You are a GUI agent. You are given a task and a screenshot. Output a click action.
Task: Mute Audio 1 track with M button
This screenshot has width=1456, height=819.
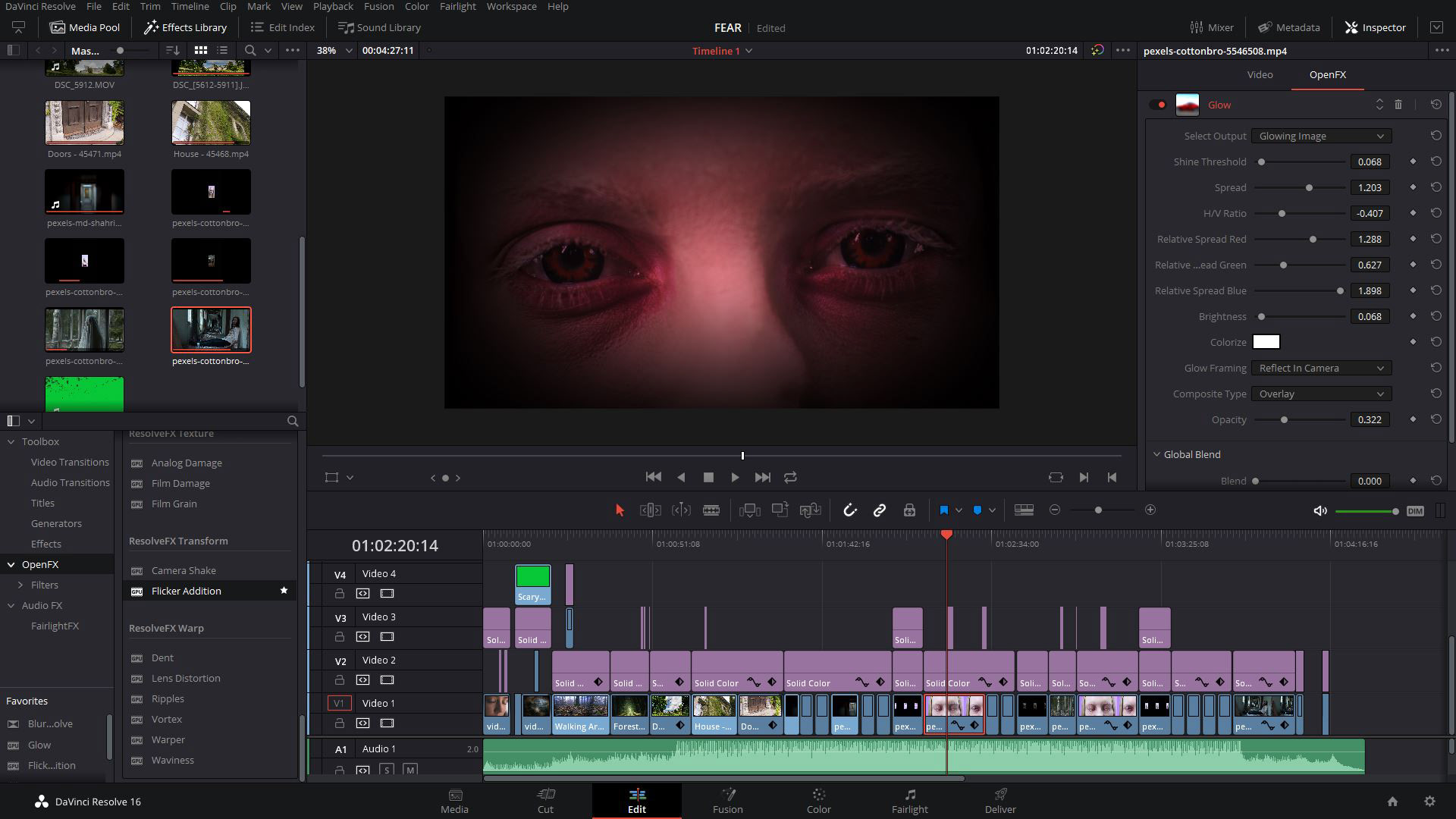410,770
